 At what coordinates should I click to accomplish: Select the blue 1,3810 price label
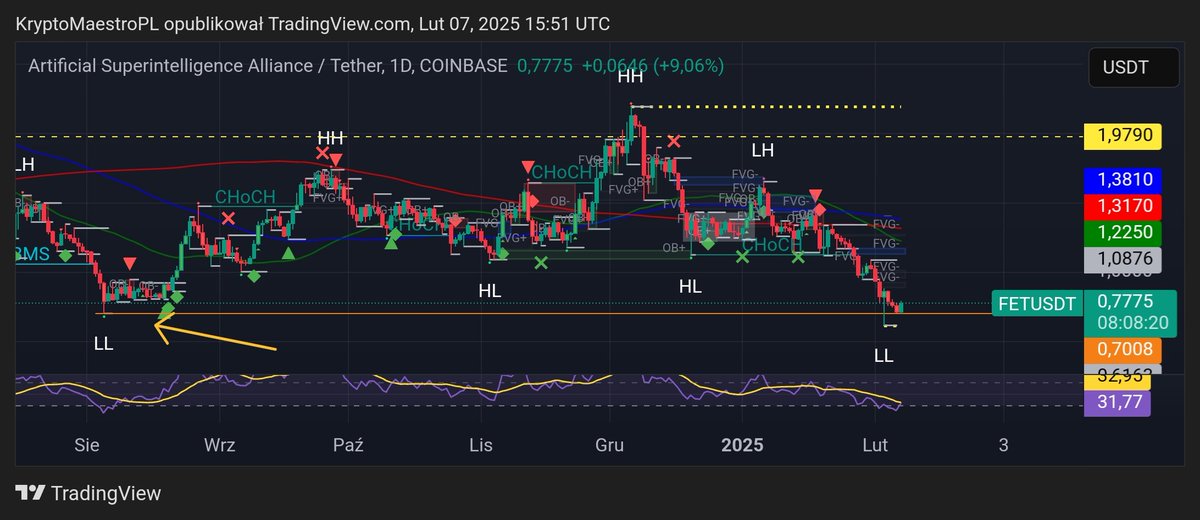coord(1122,180)
